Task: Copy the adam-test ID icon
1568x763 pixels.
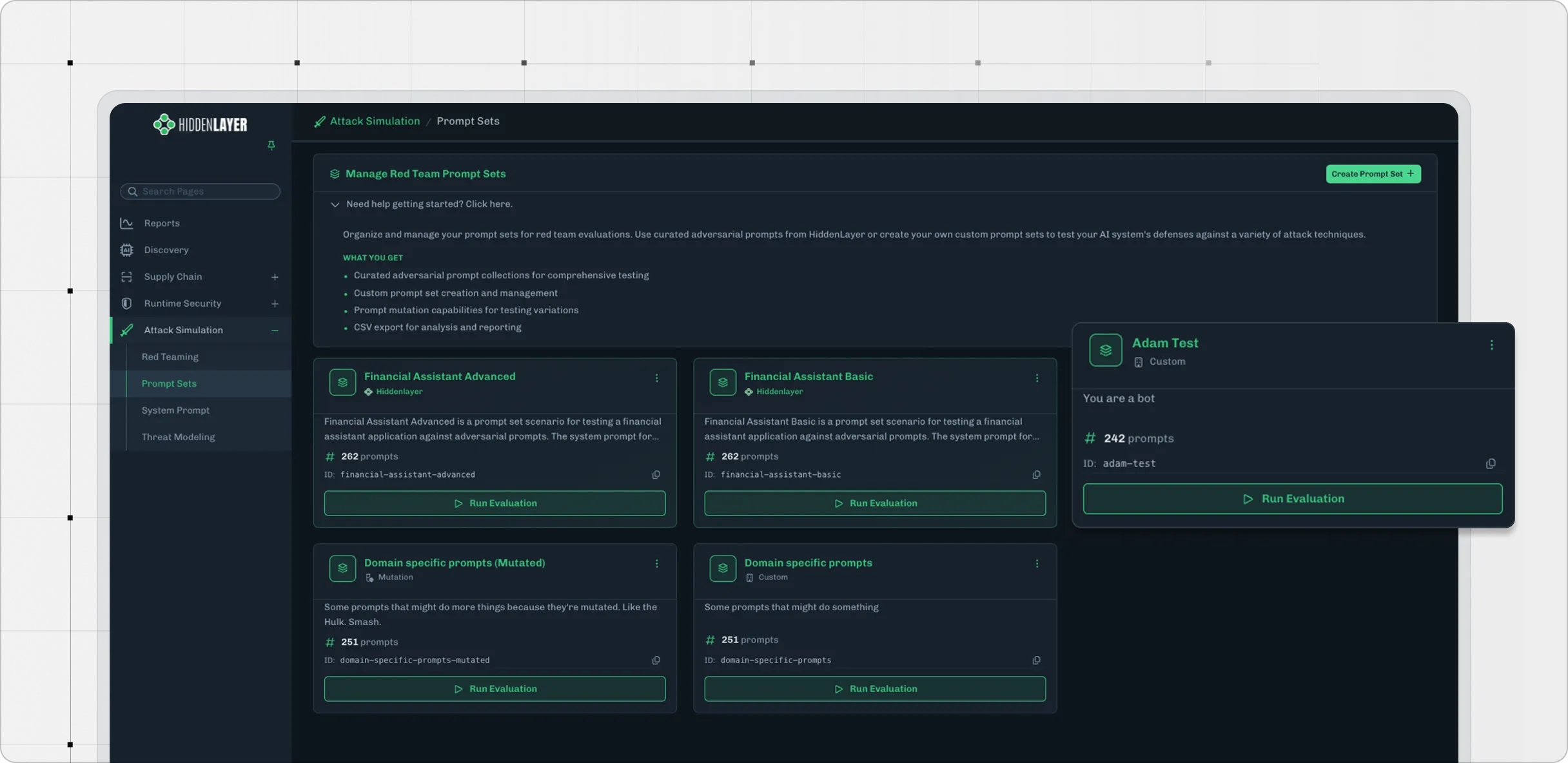Action: 1491,464
